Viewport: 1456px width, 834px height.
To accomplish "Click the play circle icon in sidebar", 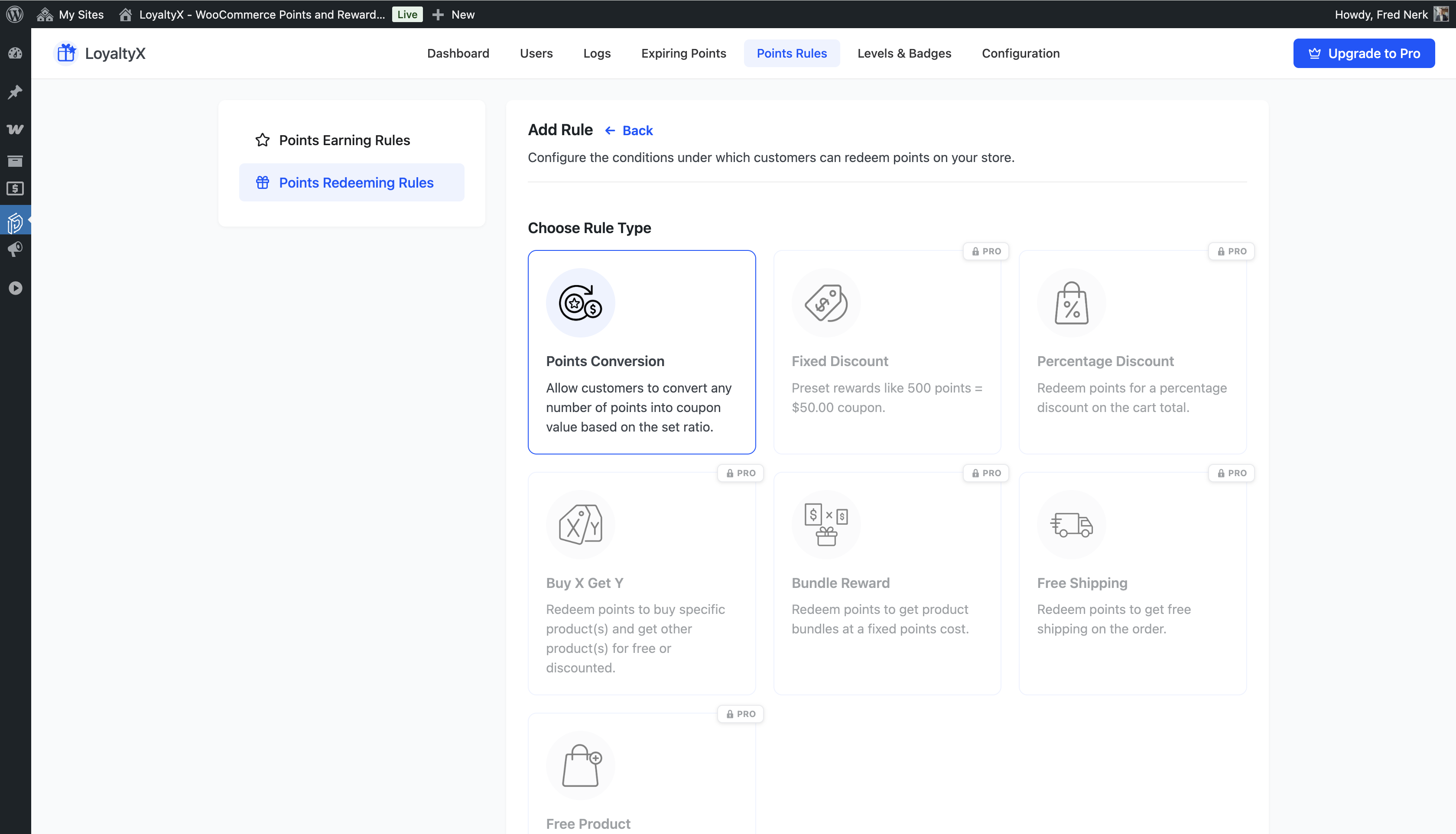I will 15,288.
